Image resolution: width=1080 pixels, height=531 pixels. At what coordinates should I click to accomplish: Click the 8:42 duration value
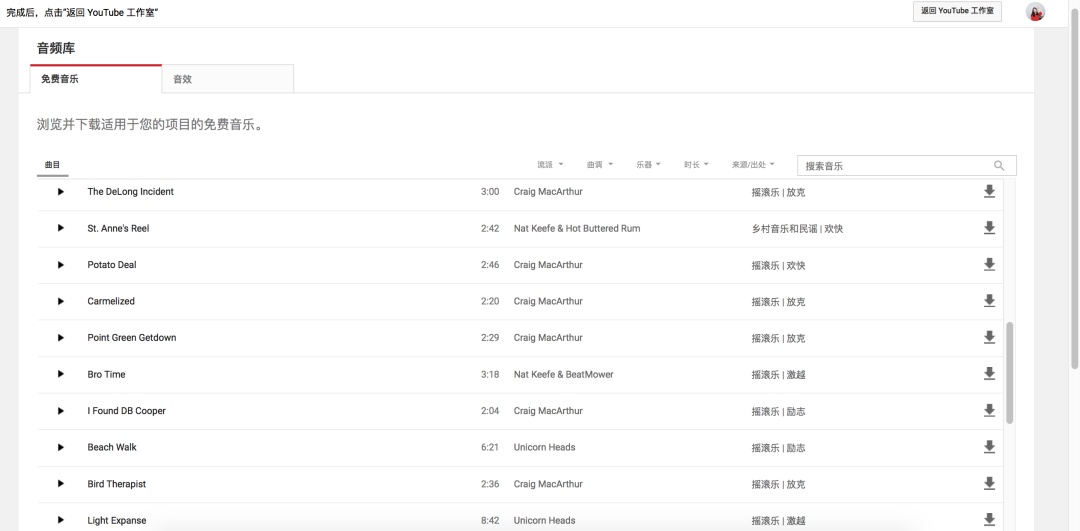(490, 520)
